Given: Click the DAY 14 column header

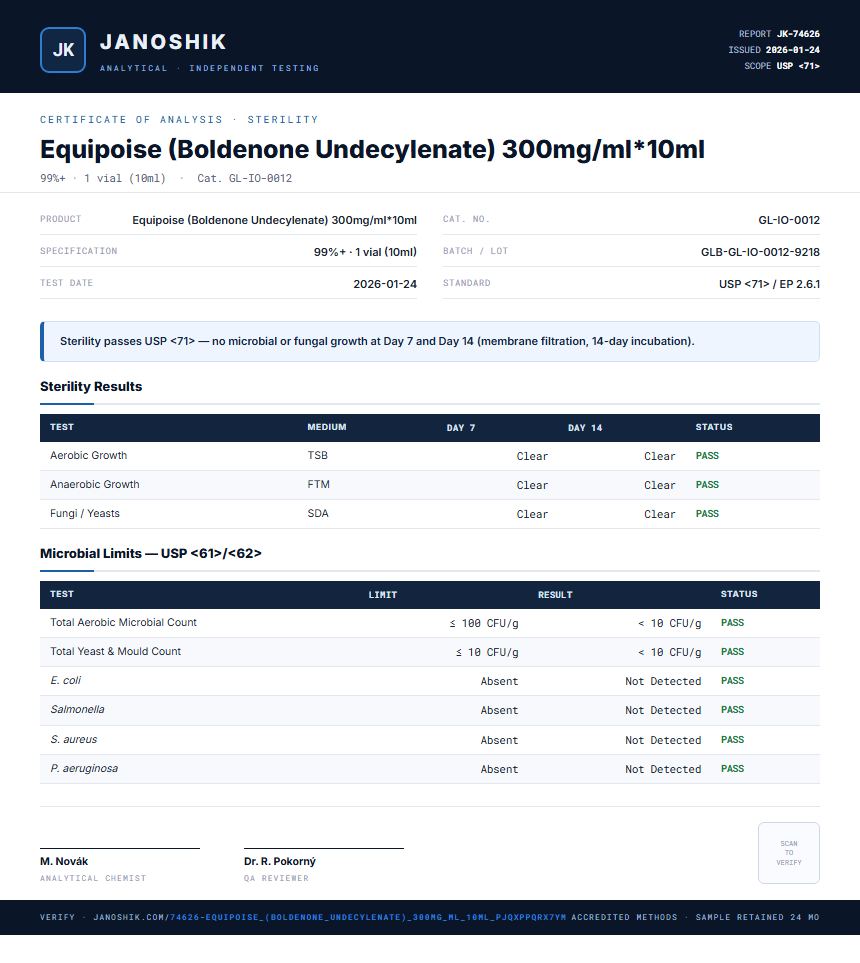Looking at the screenshot, I should tap(585, 427).
